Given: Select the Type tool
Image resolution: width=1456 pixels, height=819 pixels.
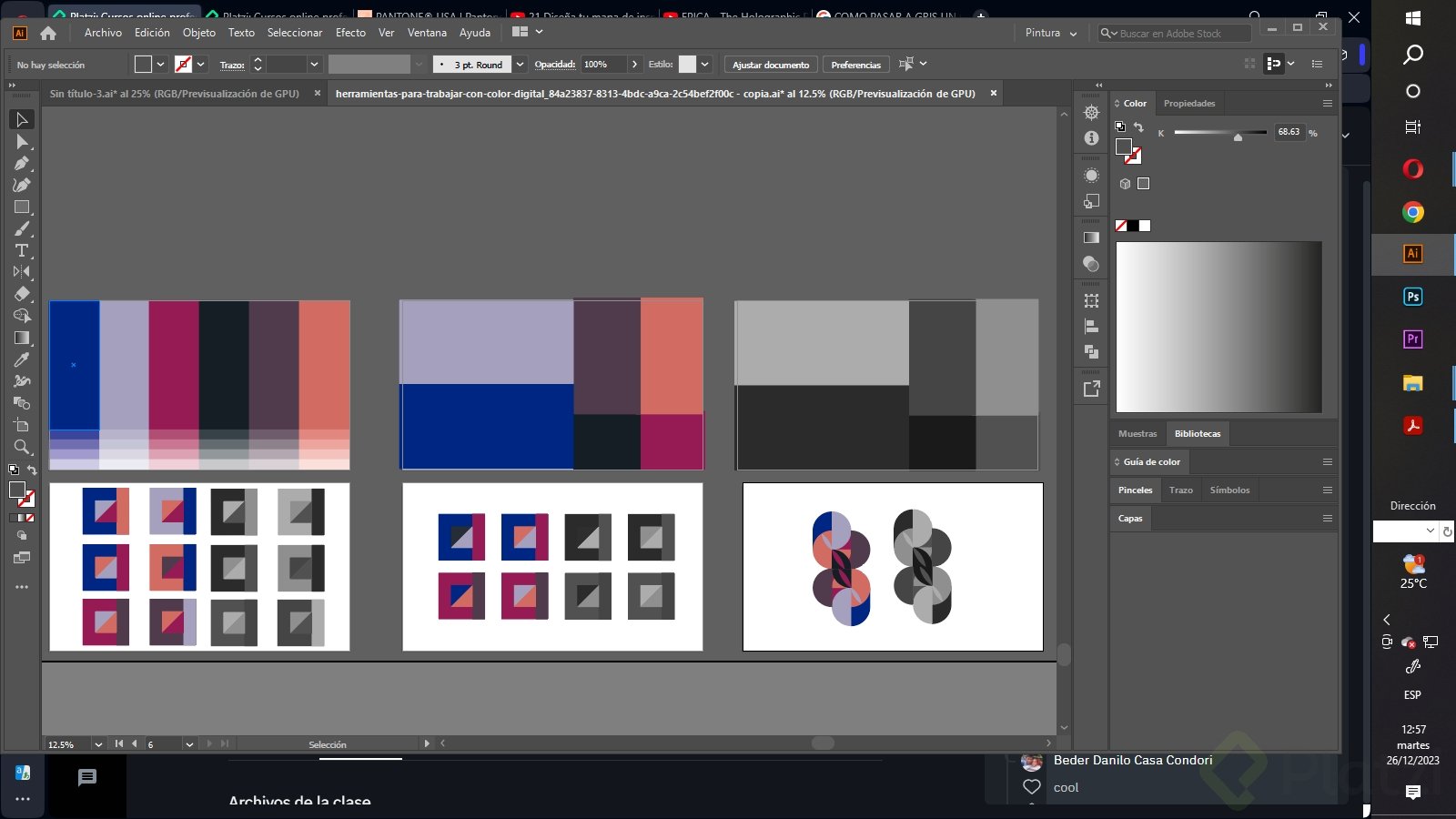Looking at the screenshot, I should click(x=22, y=250).
